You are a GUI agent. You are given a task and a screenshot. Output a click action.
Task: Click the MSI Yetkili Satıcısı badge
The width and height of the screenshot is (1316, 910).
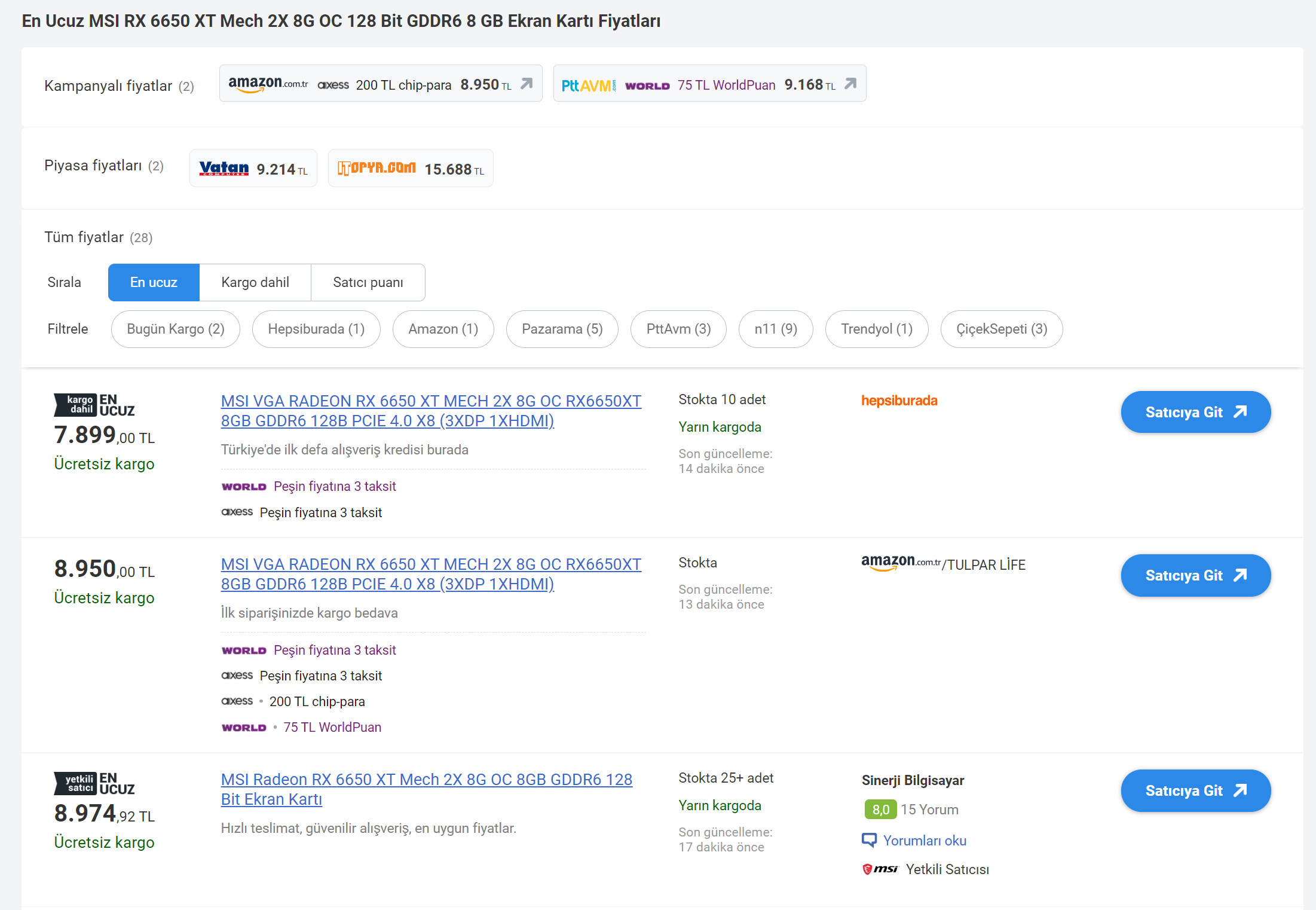925,869
